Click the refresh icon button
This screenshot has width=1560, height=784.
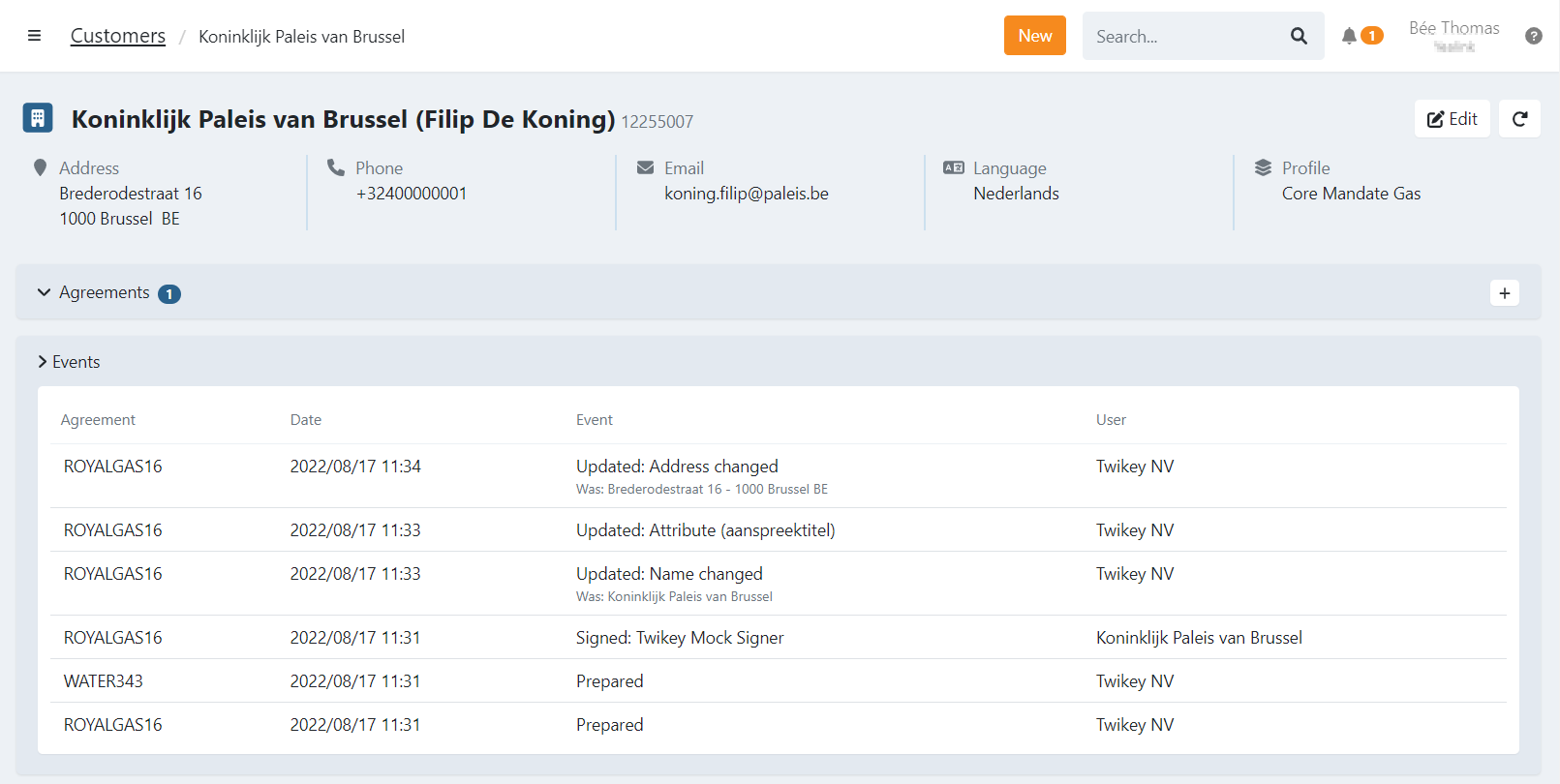click(1519, 119)
